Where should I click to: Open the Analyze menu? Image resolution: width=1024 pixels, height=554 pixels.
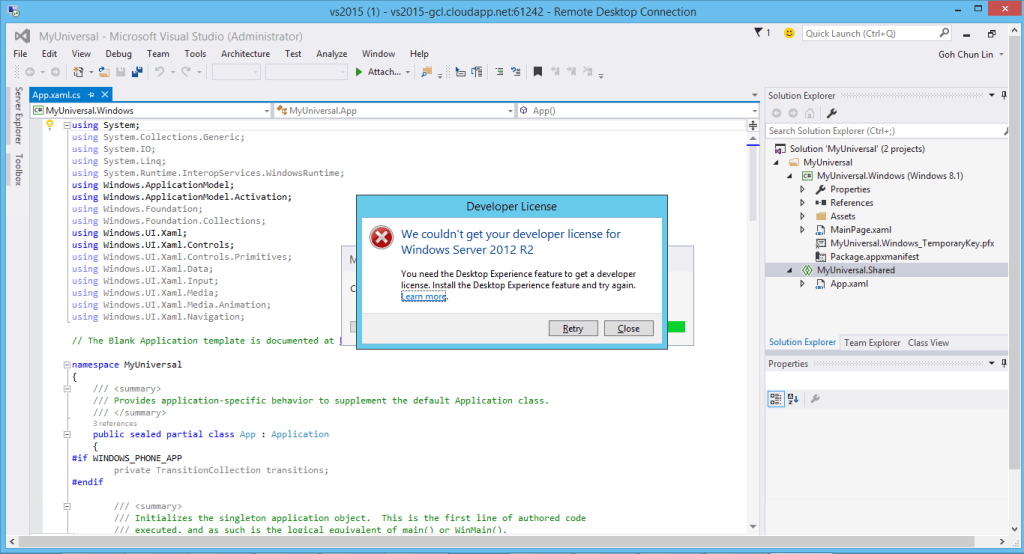[x=331, y=54]
